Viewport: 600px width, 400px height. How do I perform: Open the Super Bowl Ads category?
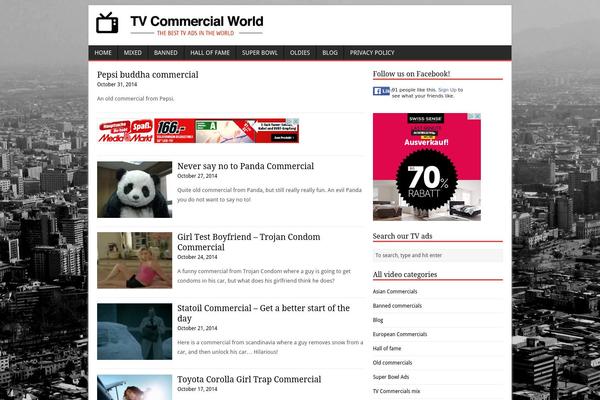391,377
